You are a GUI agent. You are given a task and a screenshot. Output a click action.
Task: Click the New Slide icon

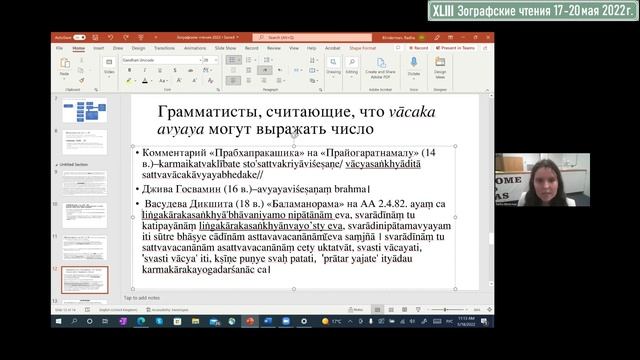109,62
